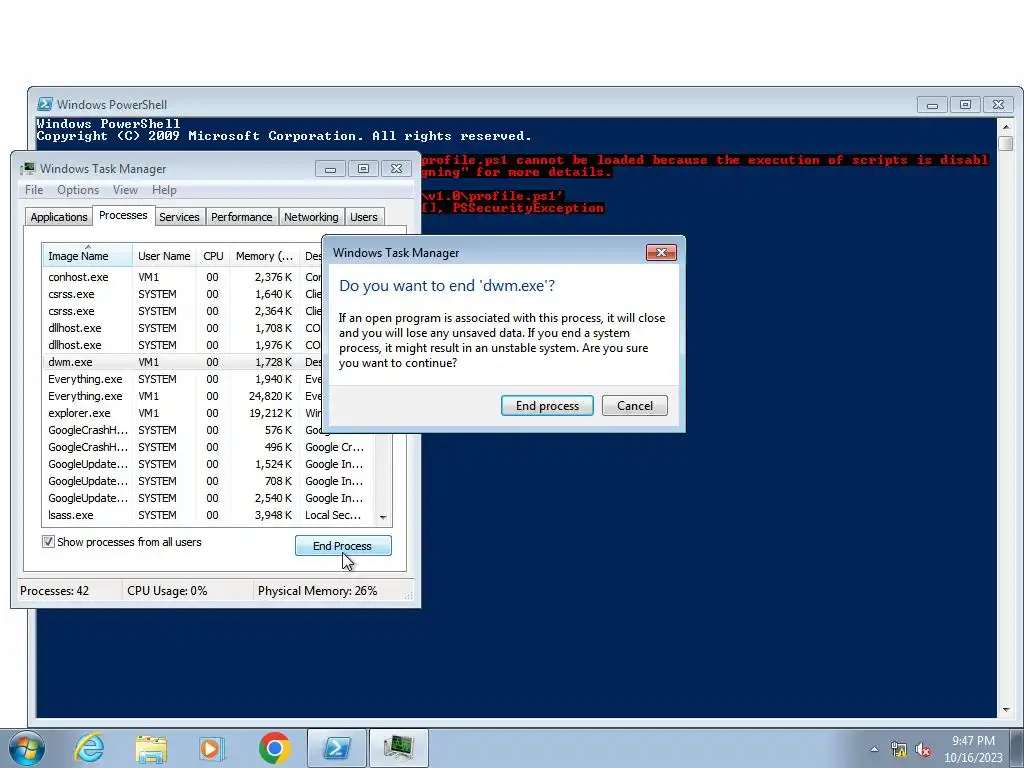
Task: Select Everything.exe row owned by VM1
Action: (x=183, y=396)
